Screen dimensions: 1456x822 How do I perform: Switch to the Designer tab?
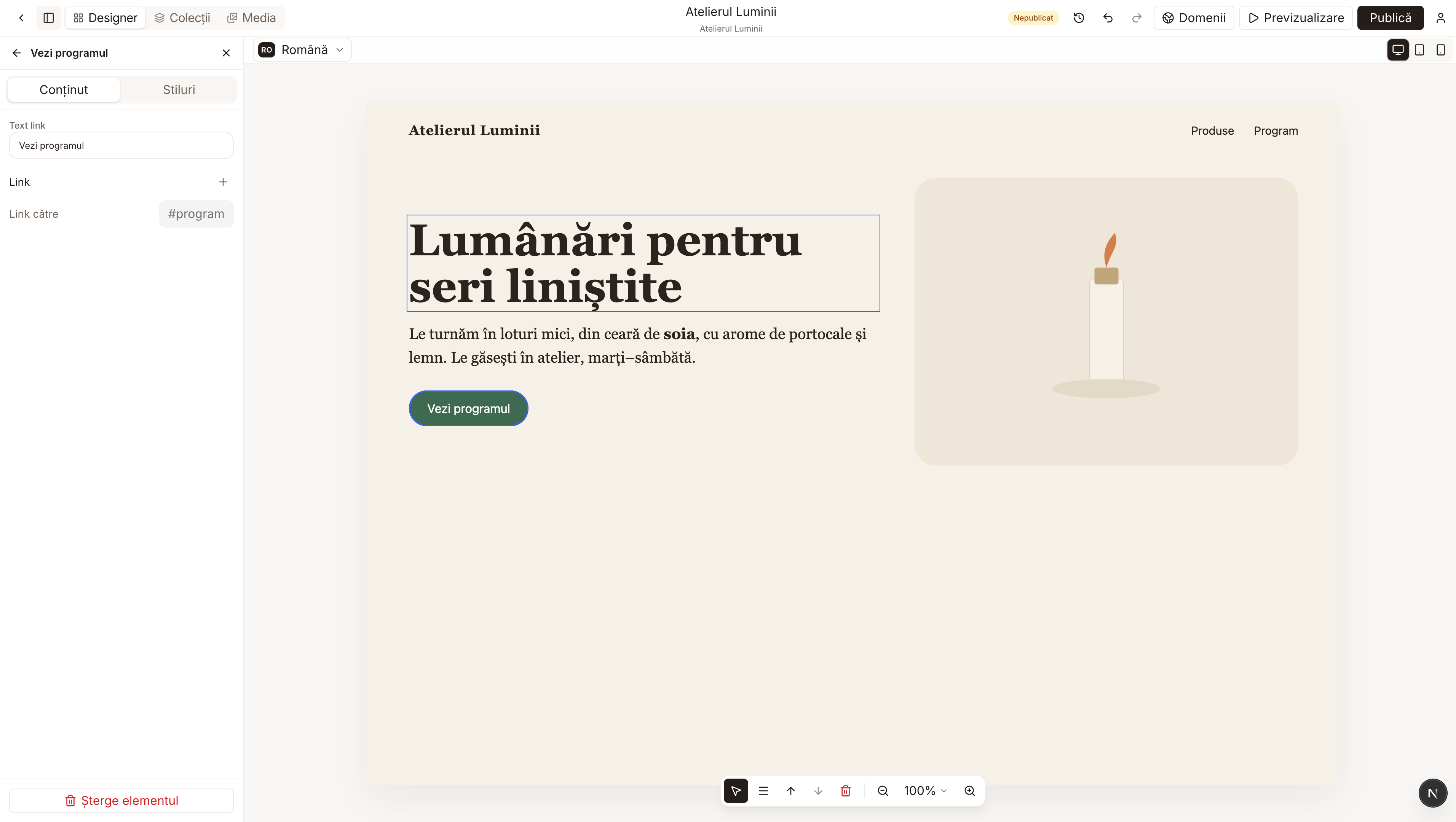click(106, 18)
